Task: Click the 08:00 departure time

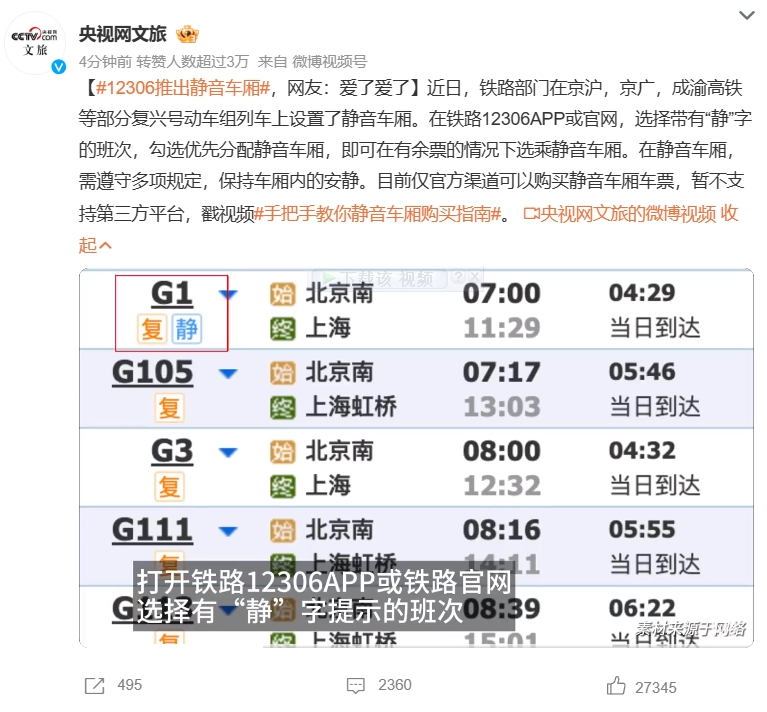Action: tap(502, 451)
